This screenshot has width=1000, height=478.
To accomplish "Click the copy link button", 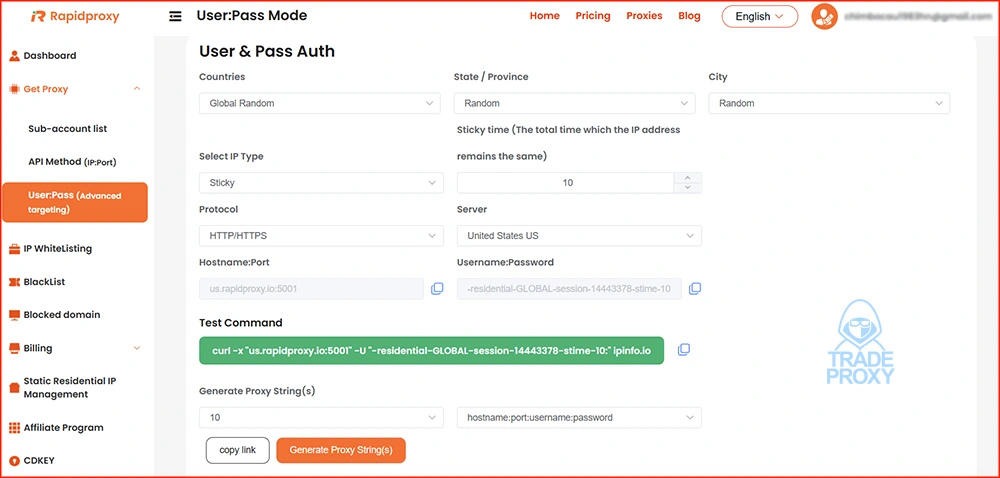I will 237,451.
